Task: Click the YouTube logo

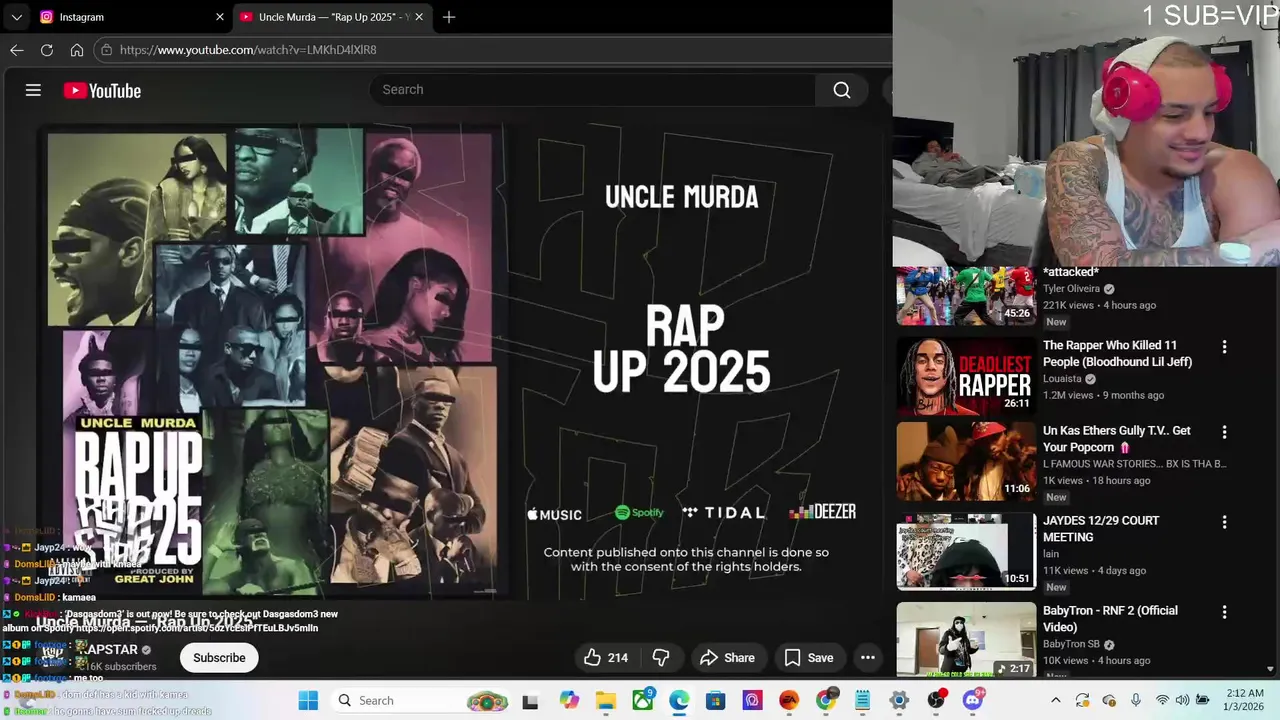Action: point(102,91)
